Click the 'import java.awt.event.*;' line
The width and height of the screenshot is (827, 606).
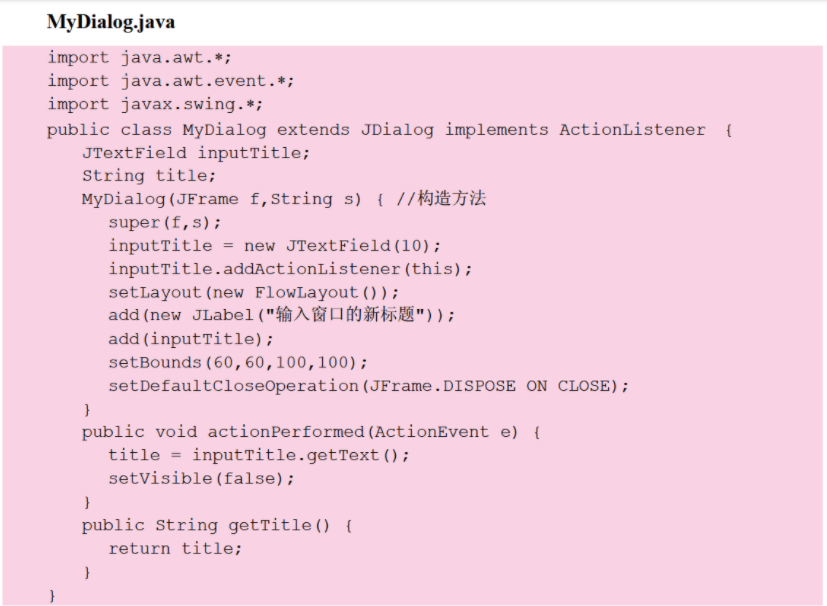click(170, 81)
